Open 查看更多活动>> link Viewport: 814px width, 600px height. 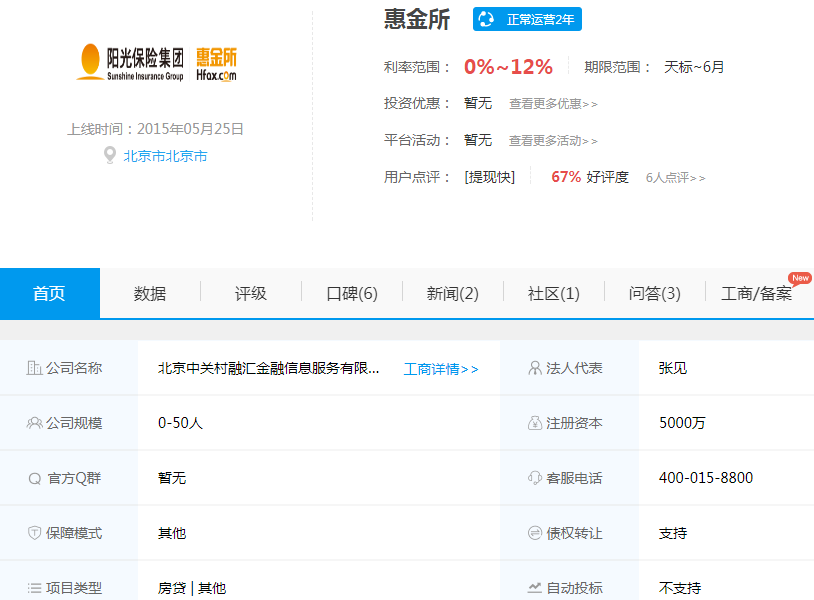[x=553, y=141]
